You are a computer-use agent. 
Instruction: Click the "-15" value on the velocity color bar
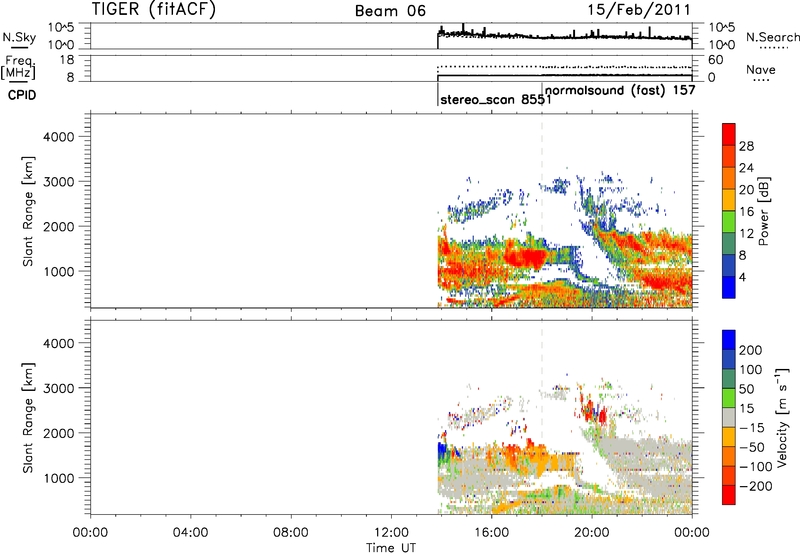coord(751,428)
